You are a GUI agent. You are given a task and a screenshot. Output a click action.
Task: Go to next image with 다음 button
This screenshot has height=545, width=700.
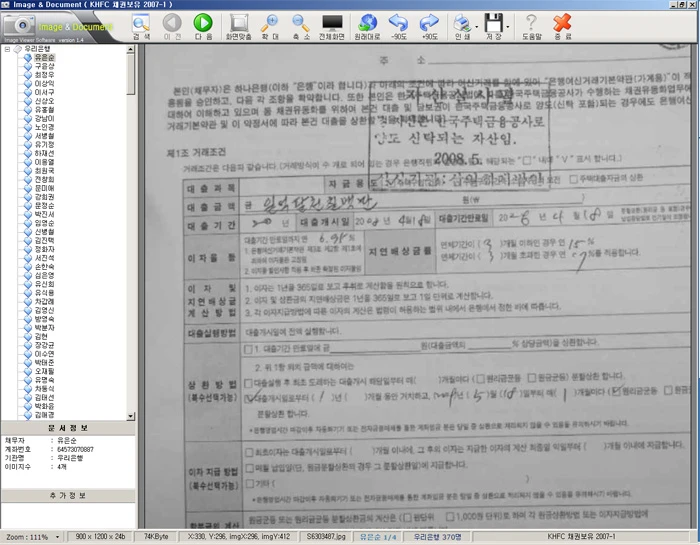(203, 26)
